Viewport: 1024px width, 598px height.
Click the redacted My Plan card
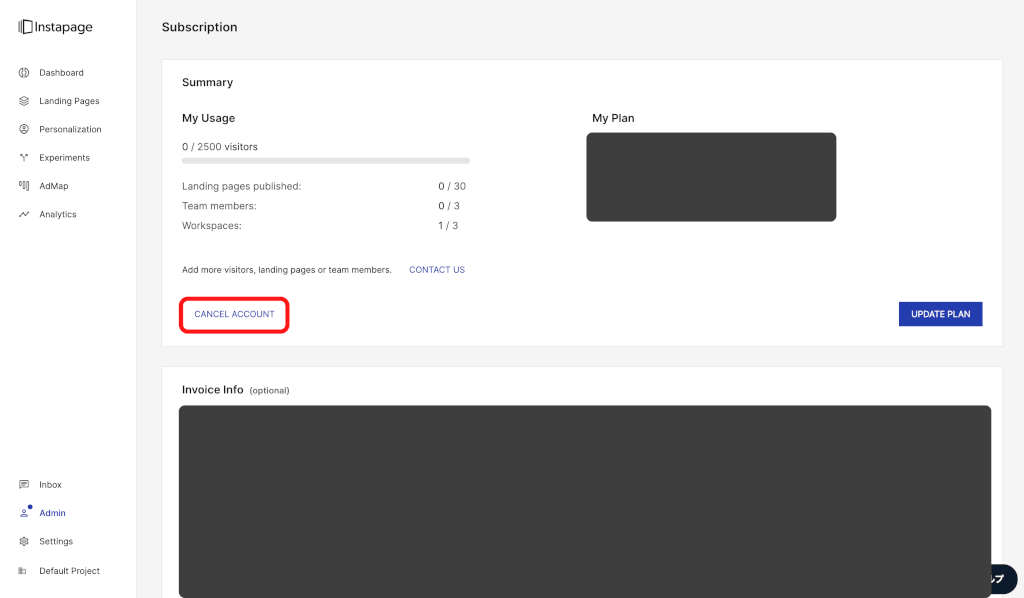click(x=711, y=177)
